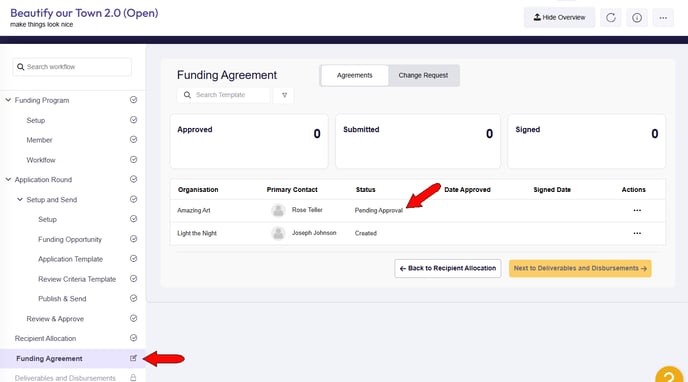Collapse the Setup and Send group

(20, 200)
